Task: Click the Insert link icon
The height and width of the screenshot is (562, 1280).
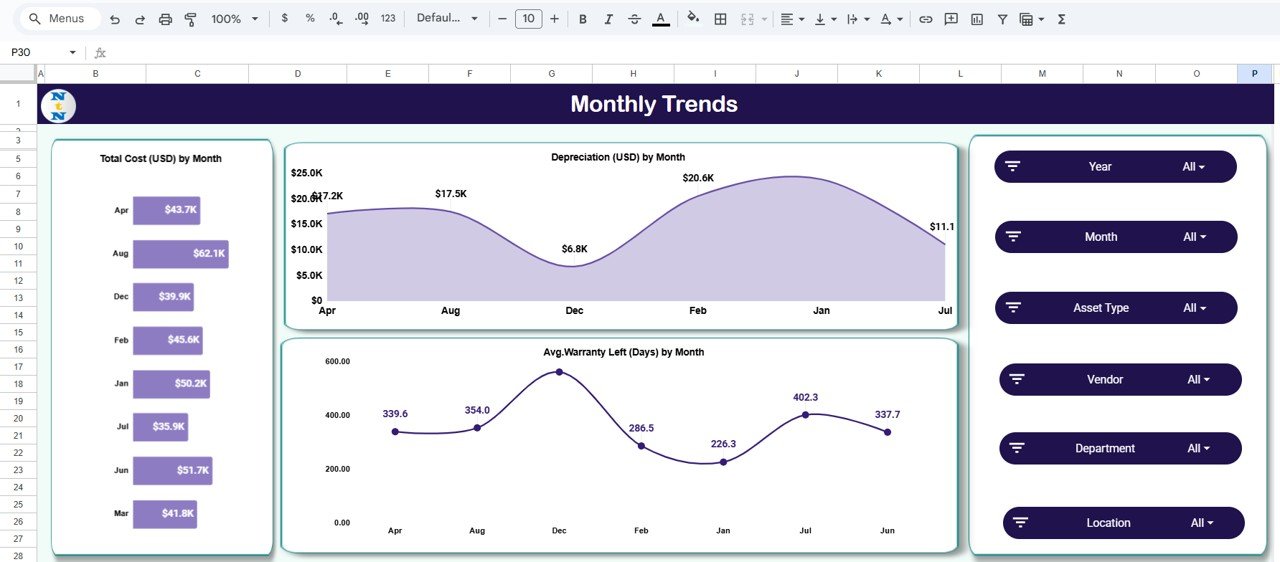Action: click(x=926, y=19)
